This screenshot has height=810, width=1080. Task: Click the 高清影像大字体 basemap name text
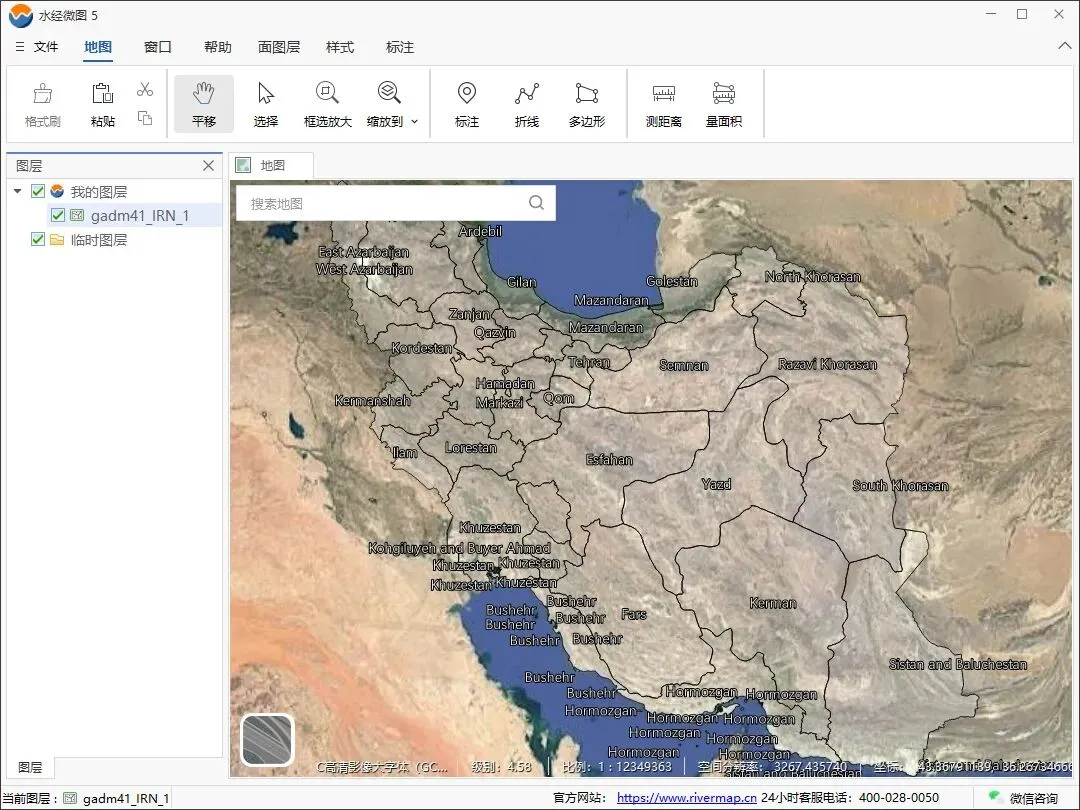[382, 767]
